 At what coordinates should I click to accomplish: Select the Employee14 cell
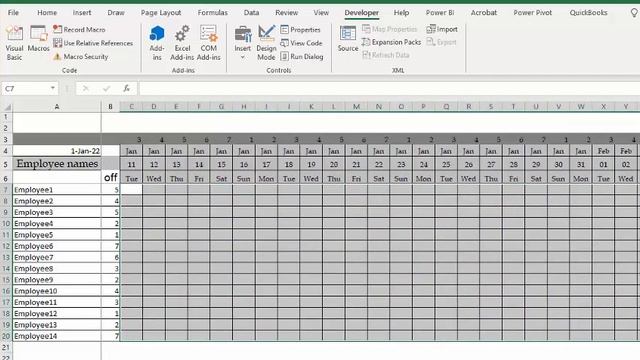[x=57, y=336]
